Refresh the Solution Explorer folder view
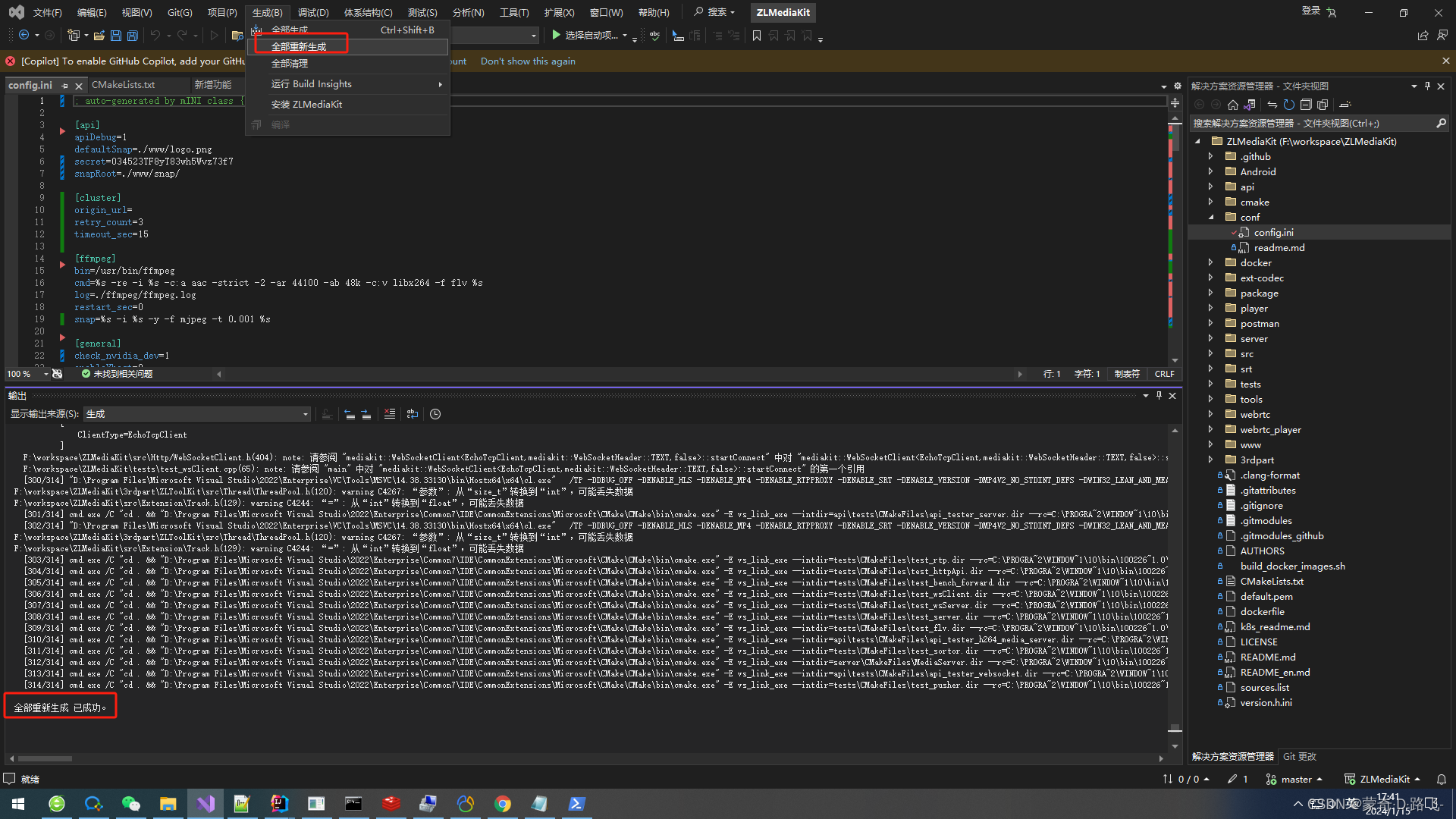This screenshot has height=819, width=1456. pyautogui.click(x=1288, y=105)
